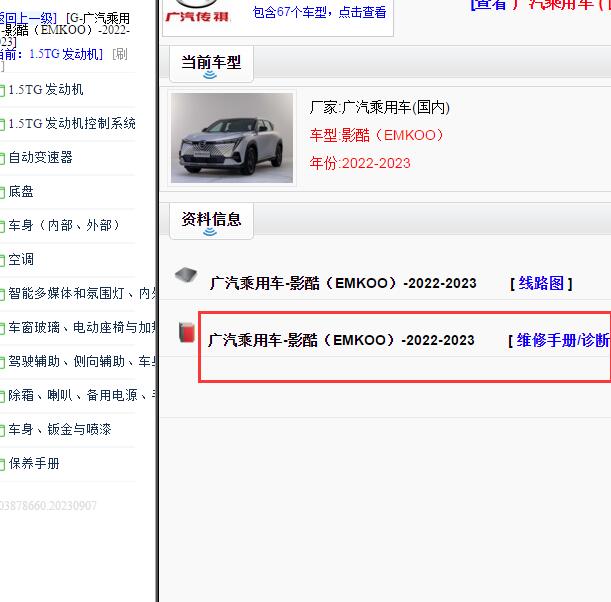Image resolution: width=611 pixels, height=602 pixels.
Task: Open the 线路图 link
Action: tap(541, 283)
